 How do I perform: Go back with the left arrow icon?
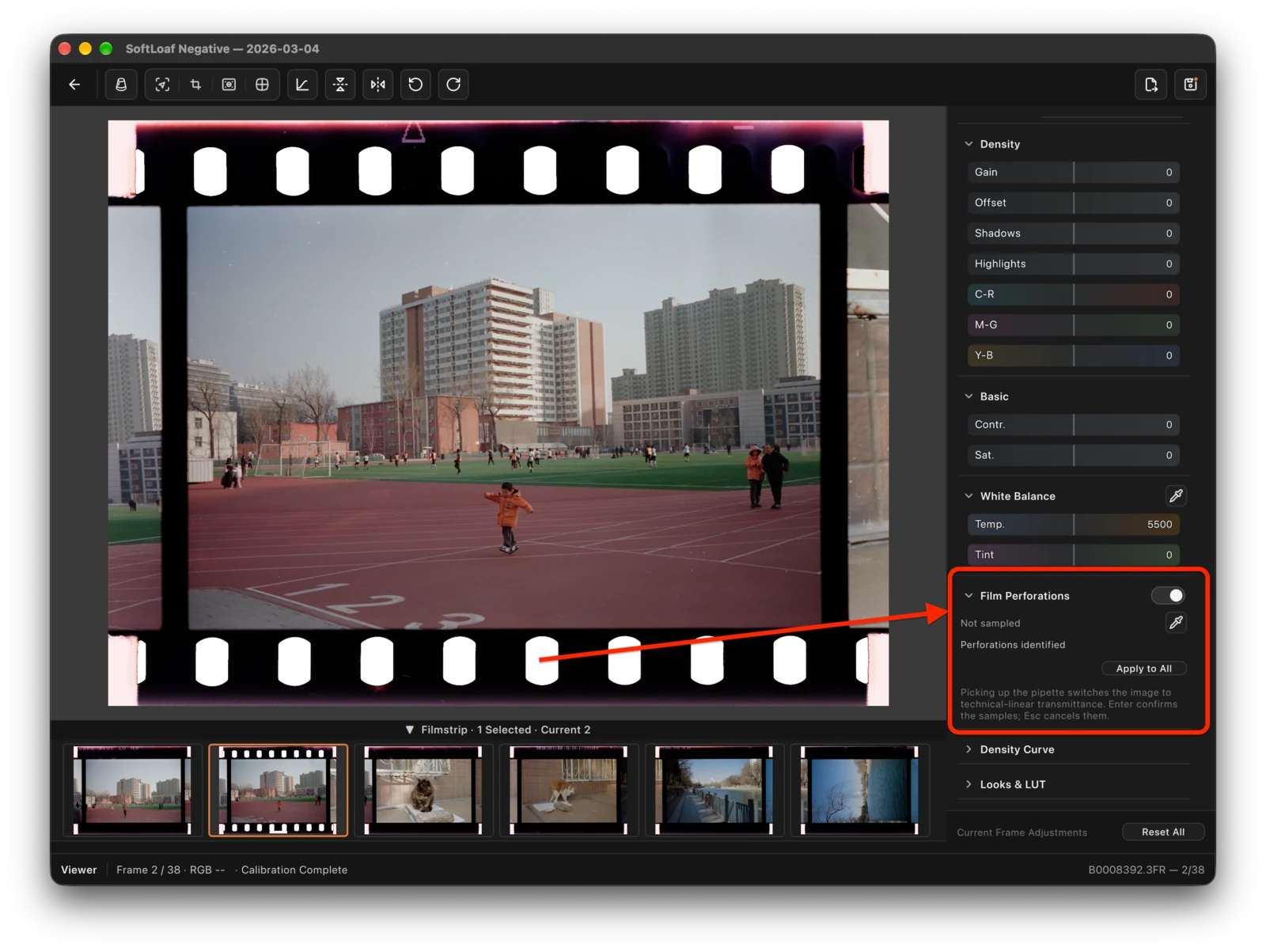(75, 85)
